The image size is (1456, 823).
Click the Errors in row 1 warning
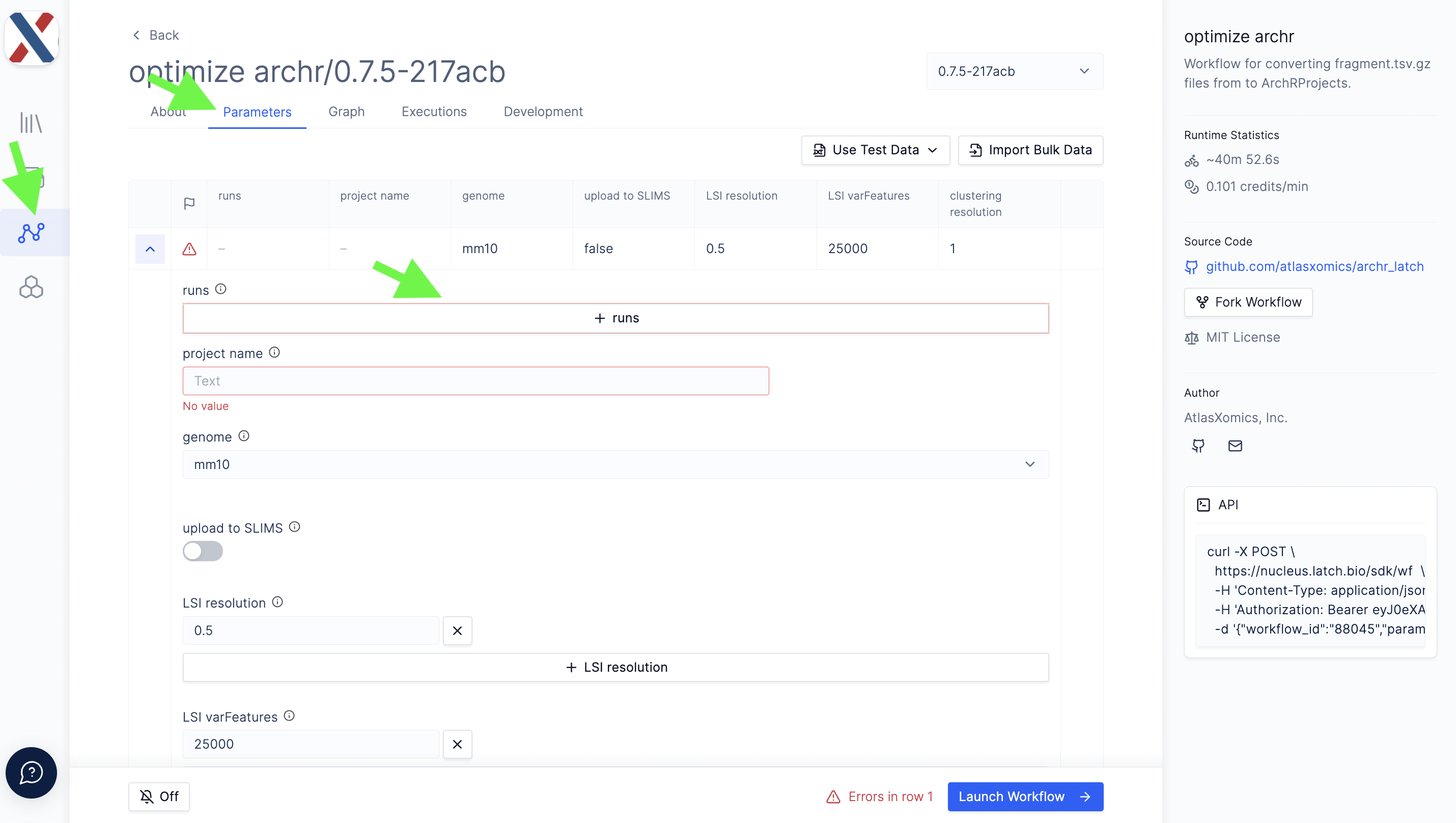879,797
